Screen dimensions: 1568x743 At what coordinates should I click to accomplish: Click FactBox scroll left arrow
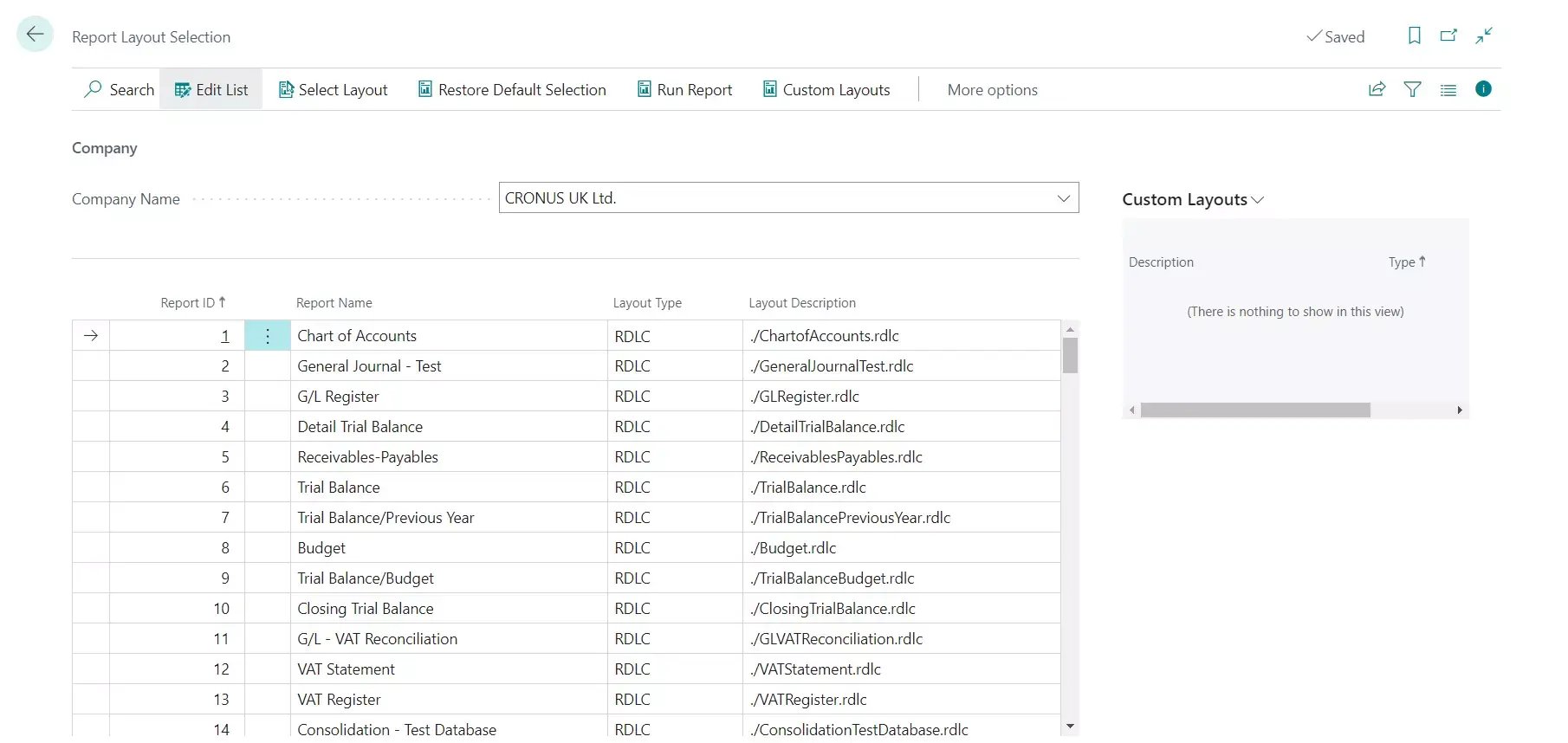pyautogui.click(x=1131, y=410)
